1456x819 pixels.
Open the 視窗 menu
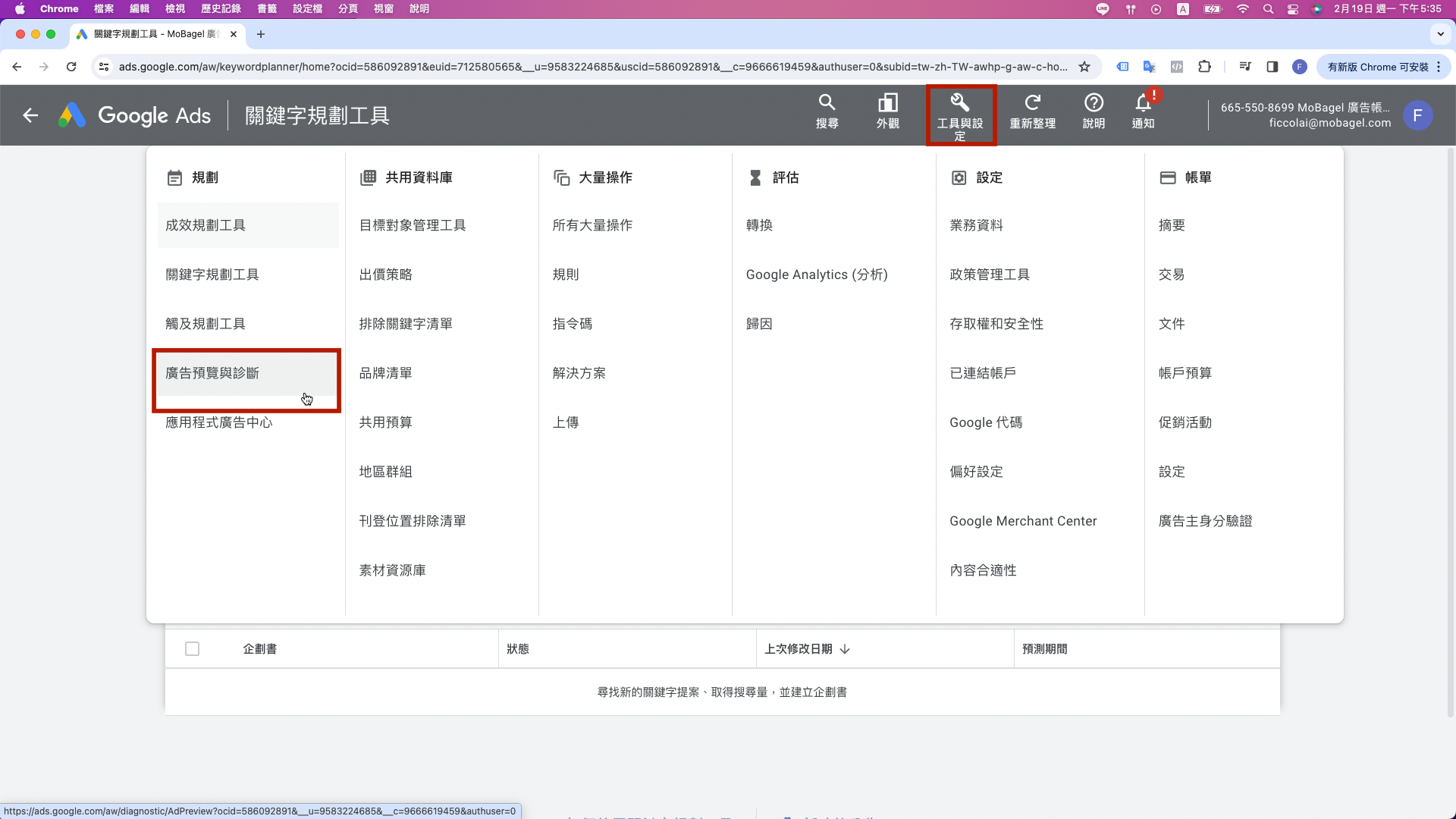coord(384,9)
